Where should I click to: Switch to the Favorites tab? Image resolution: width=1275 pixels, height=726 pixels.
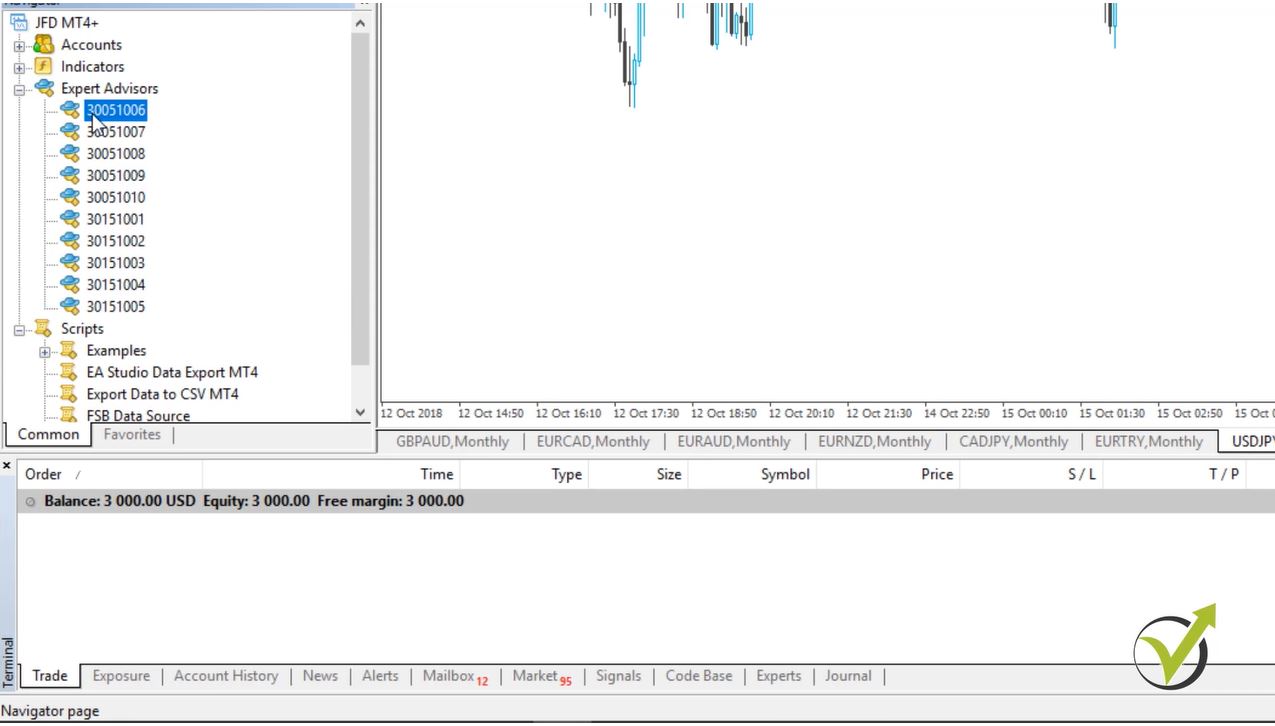pyautogui.click(x=132, y=434)
